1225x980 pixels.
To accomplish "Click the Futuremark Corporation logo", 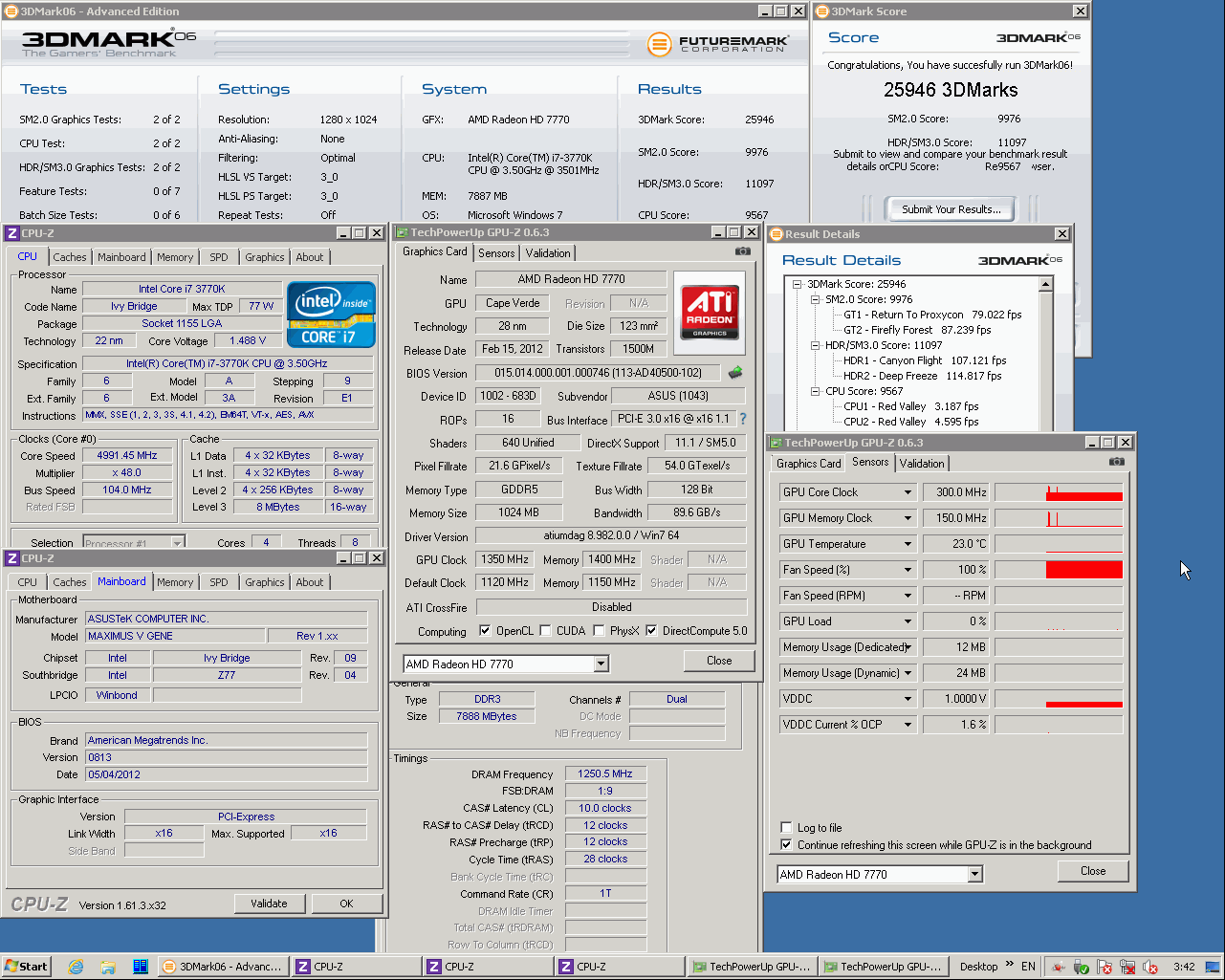I will point(717,44).
